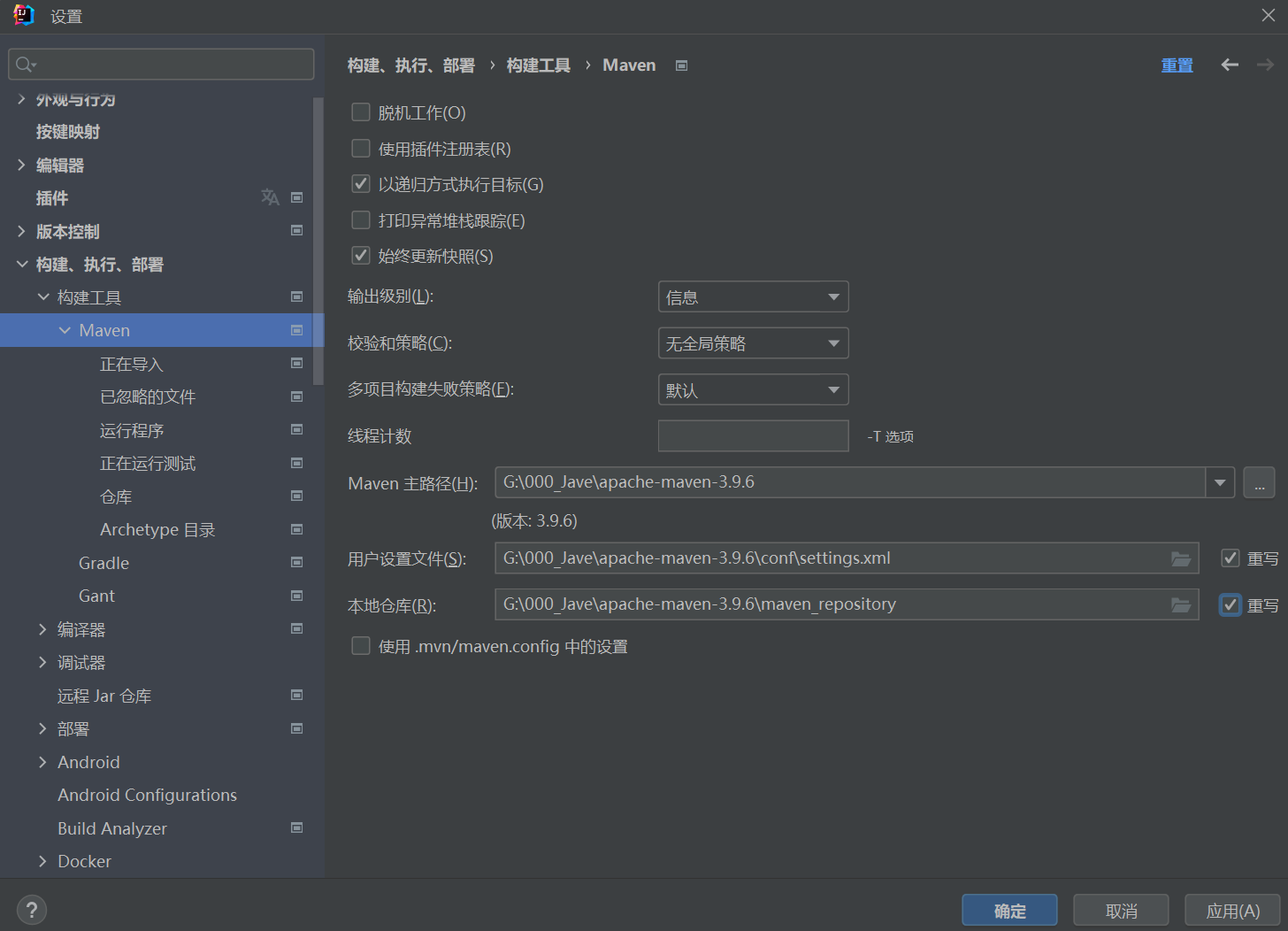Click project-level icon beside Build Analyzer

(297, 827)
